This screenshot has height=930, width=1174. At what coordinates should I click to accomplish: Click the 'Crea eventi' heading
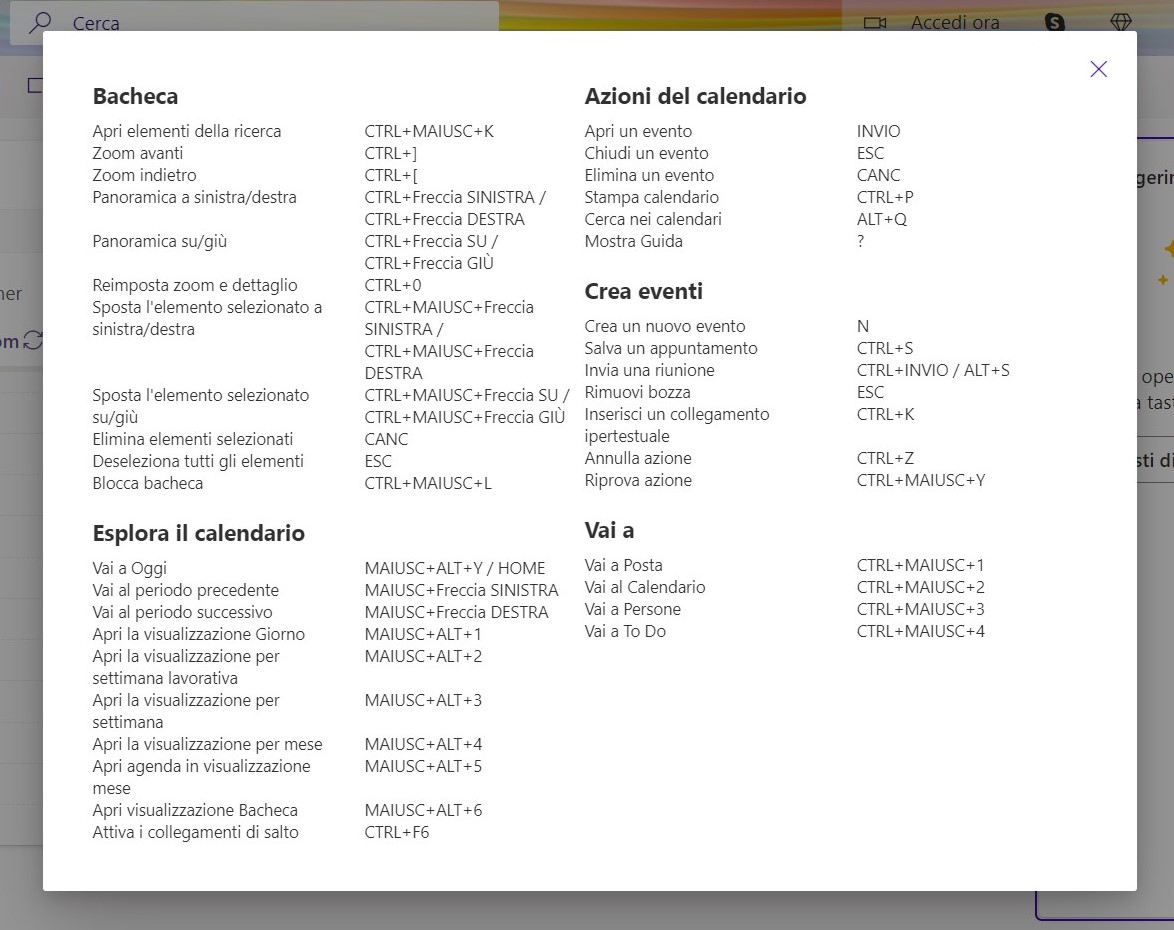644,291
